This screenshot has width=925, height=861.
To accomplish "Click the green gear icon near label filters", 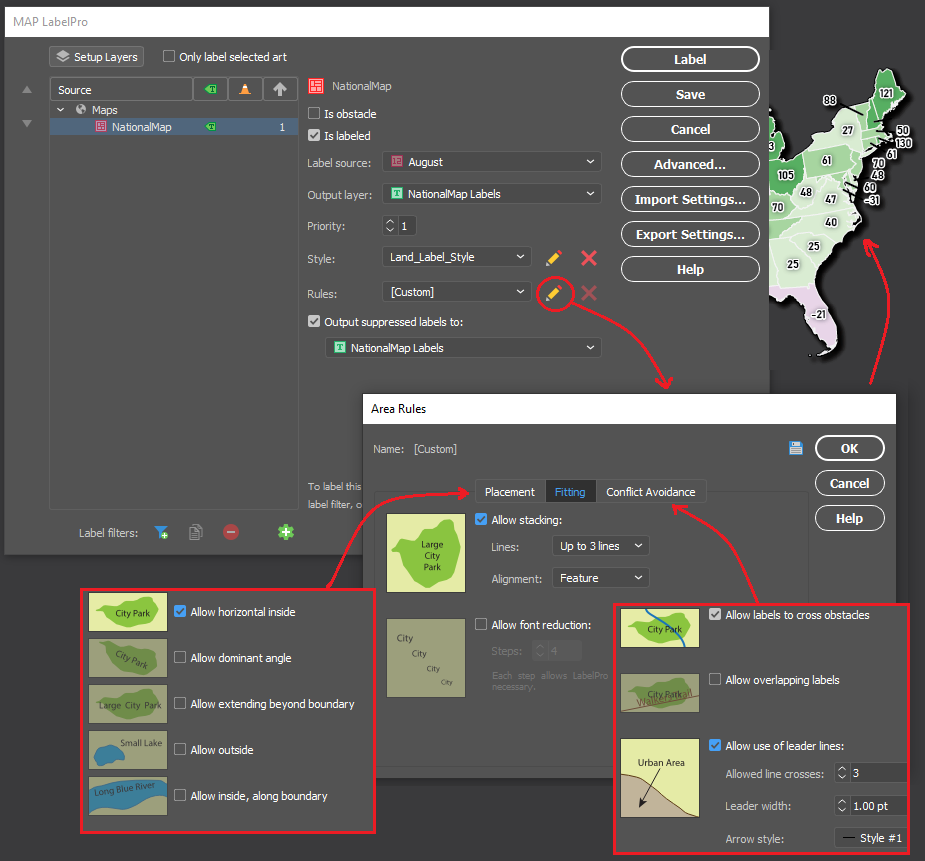I will coord(286,533).
